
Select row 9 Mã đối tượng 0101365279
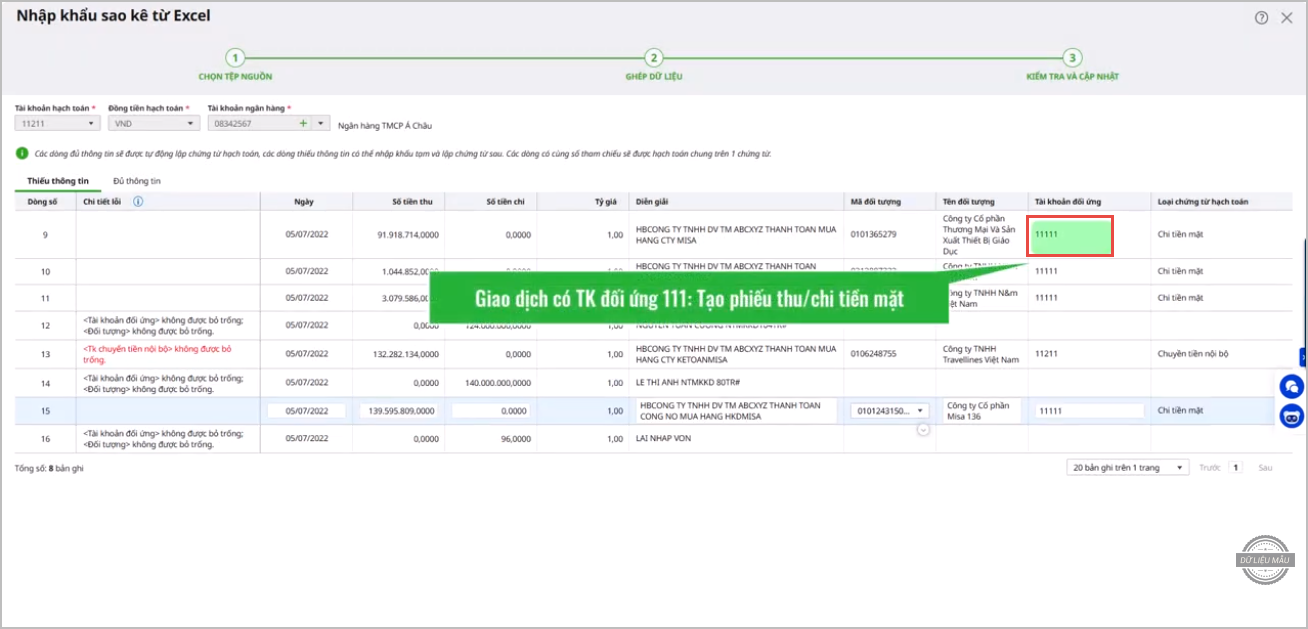[x=874, y=234]
